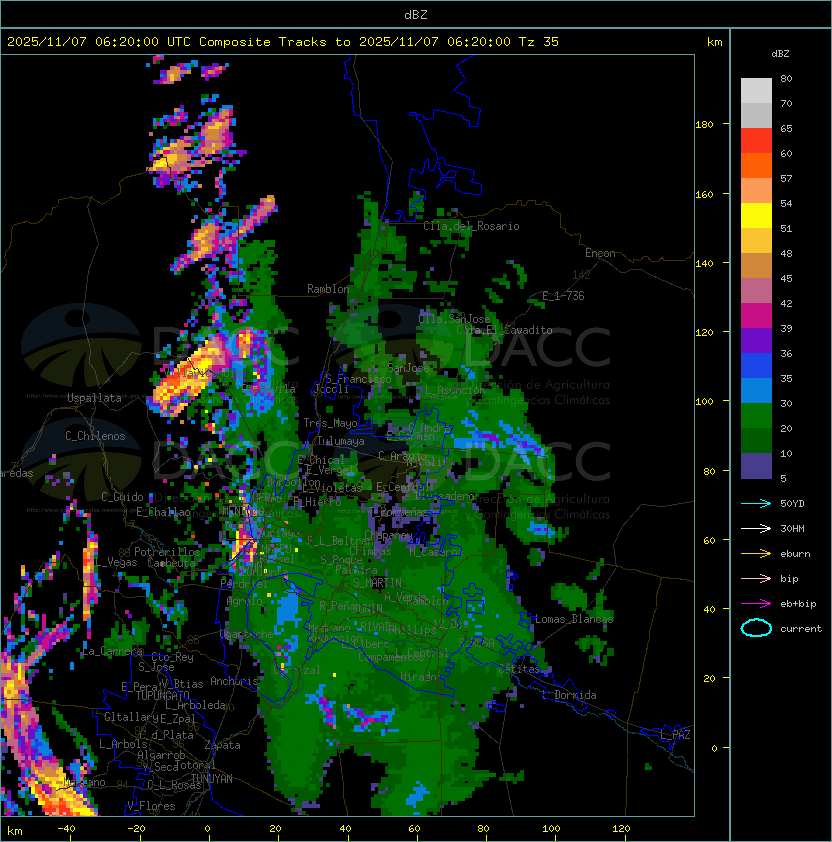Click the Anchoris label
The height and width of the screenshot is (842, 832).
[234, 681]
